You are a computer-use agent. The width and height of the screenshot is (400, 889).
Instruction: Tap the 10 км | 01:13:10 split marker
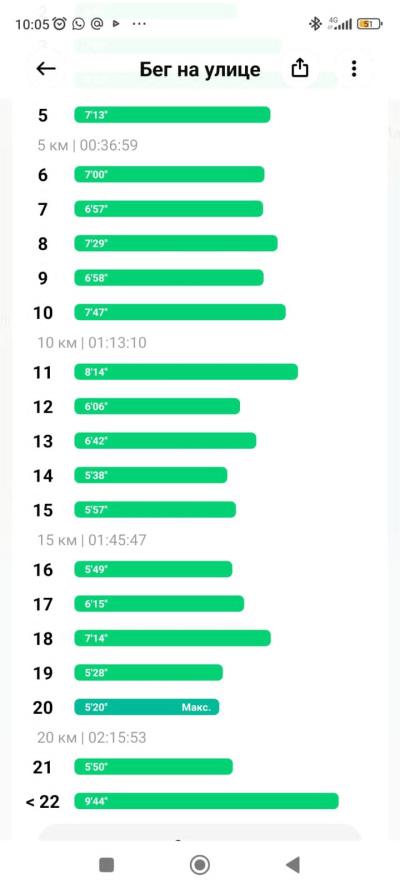tap(92, 342)
